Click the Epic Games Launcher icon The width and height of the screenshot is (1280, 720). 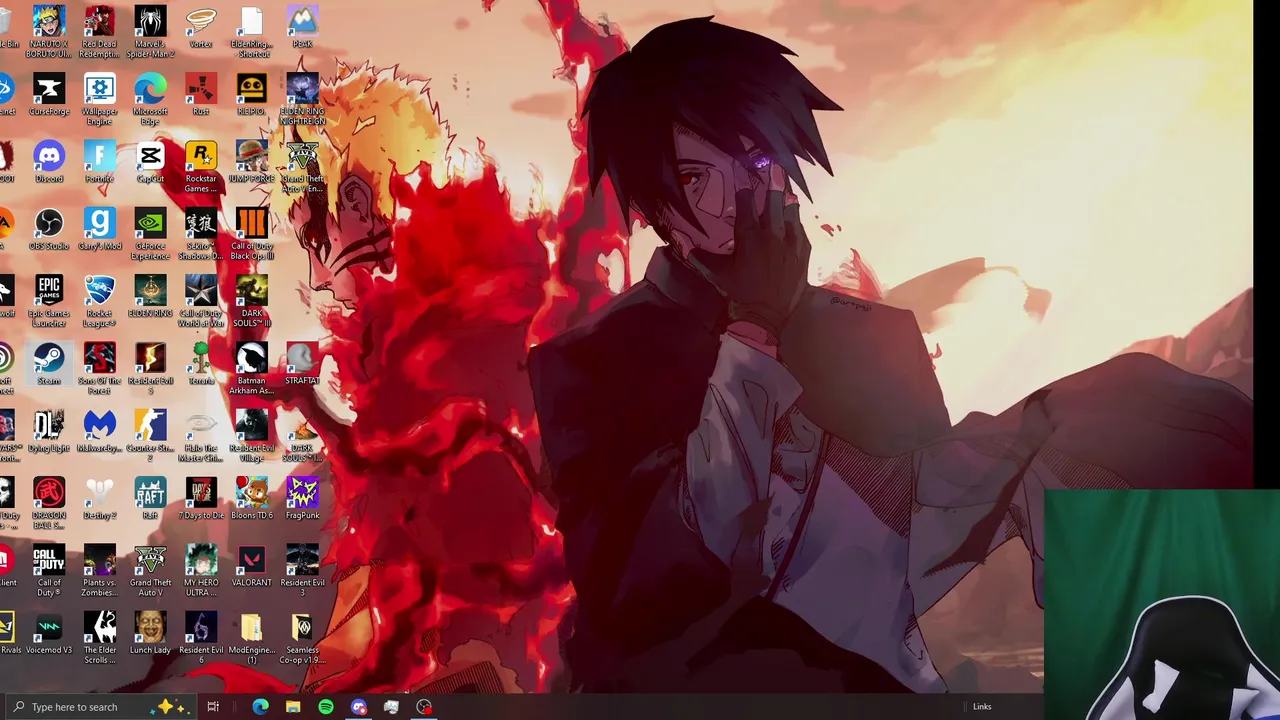pyautogui.click(x=49, y=301)
